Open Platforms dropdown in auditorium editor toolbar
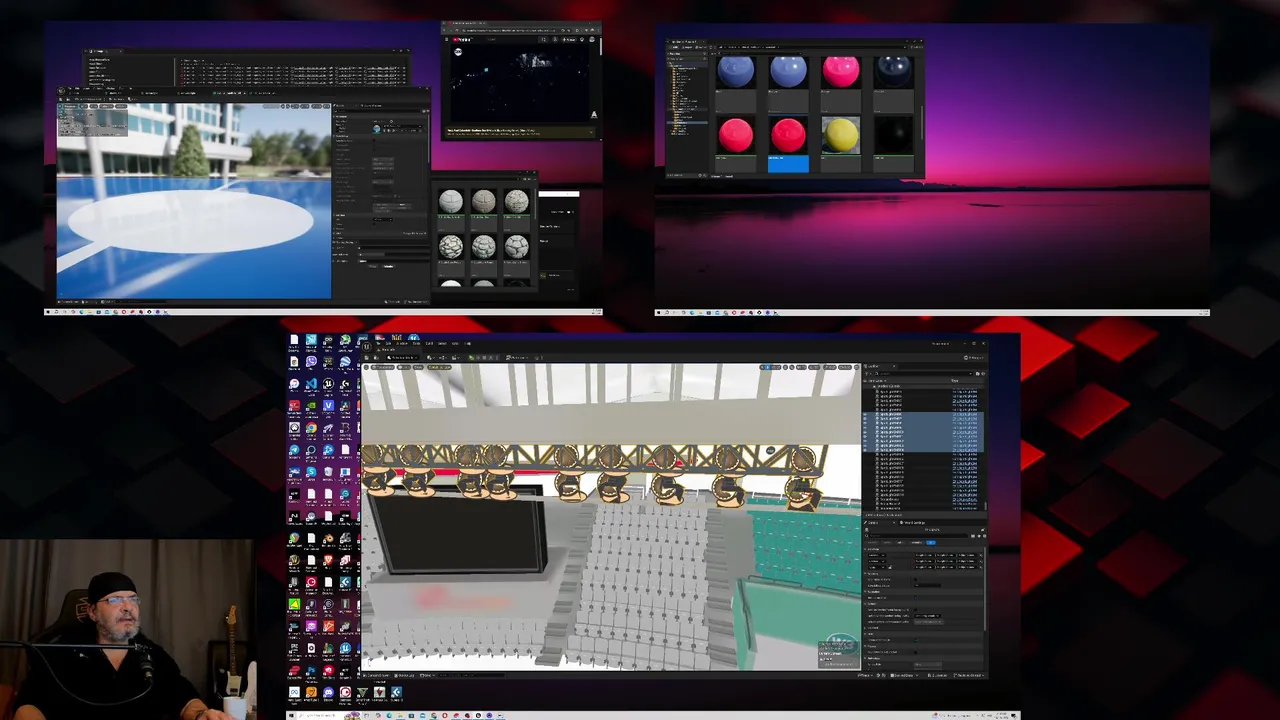Image resolution: width=1280 pixels, height=720 pixels. (517, 358)
